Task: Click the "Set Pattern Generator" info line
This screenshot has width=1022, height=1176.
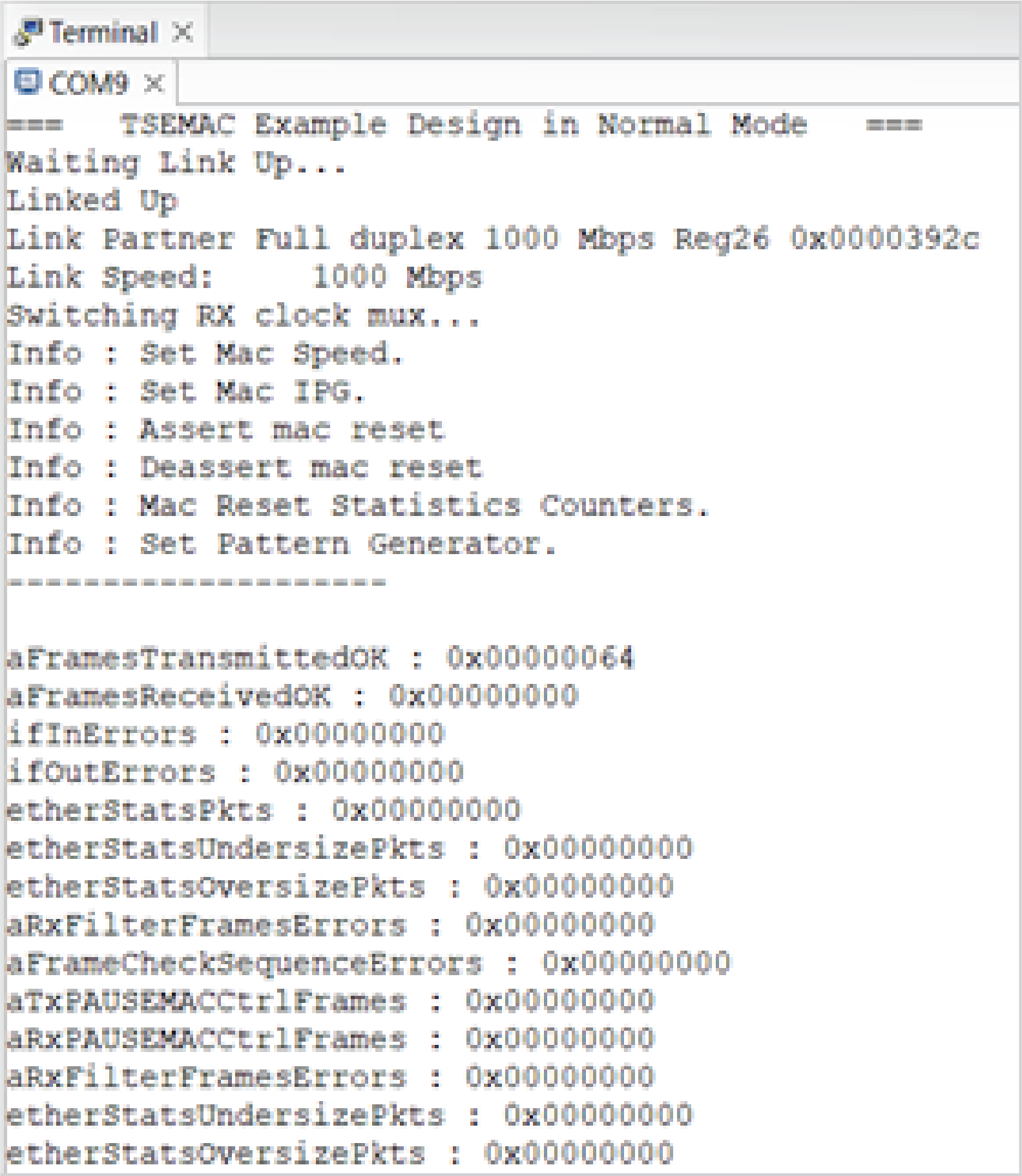Action: coord(282,544)
